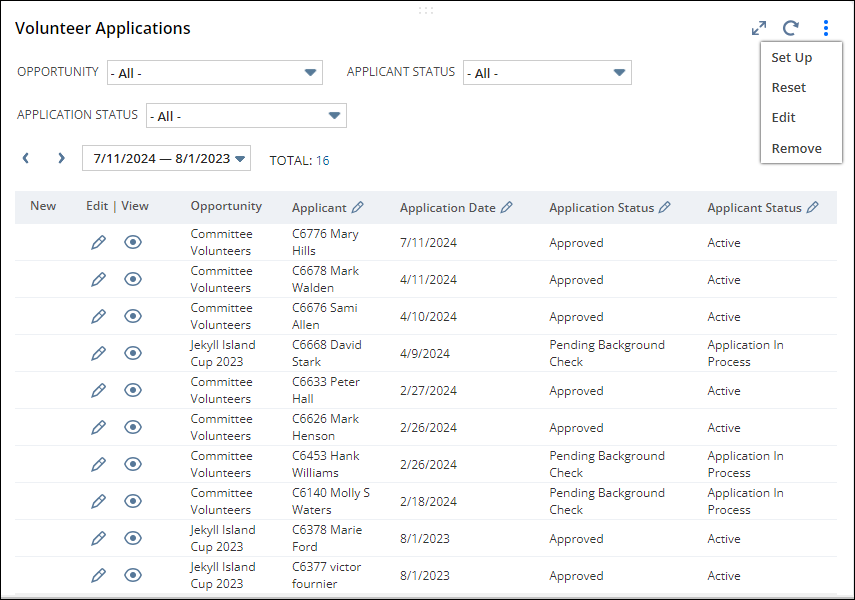This screenshot has height=600, width=855.
Task: View the Peter Hall application via eye icon
Action: (x=132, y=390)
